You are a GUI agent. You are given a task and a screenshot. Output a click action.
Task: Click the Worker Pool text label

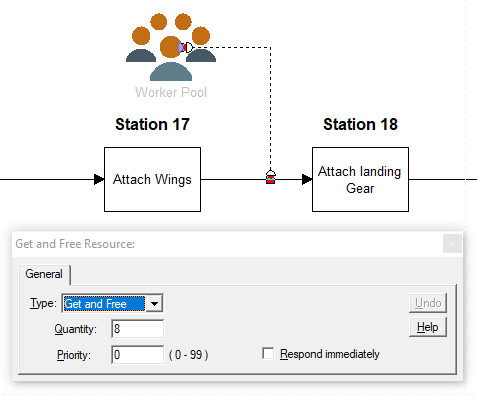click(171, 92)
